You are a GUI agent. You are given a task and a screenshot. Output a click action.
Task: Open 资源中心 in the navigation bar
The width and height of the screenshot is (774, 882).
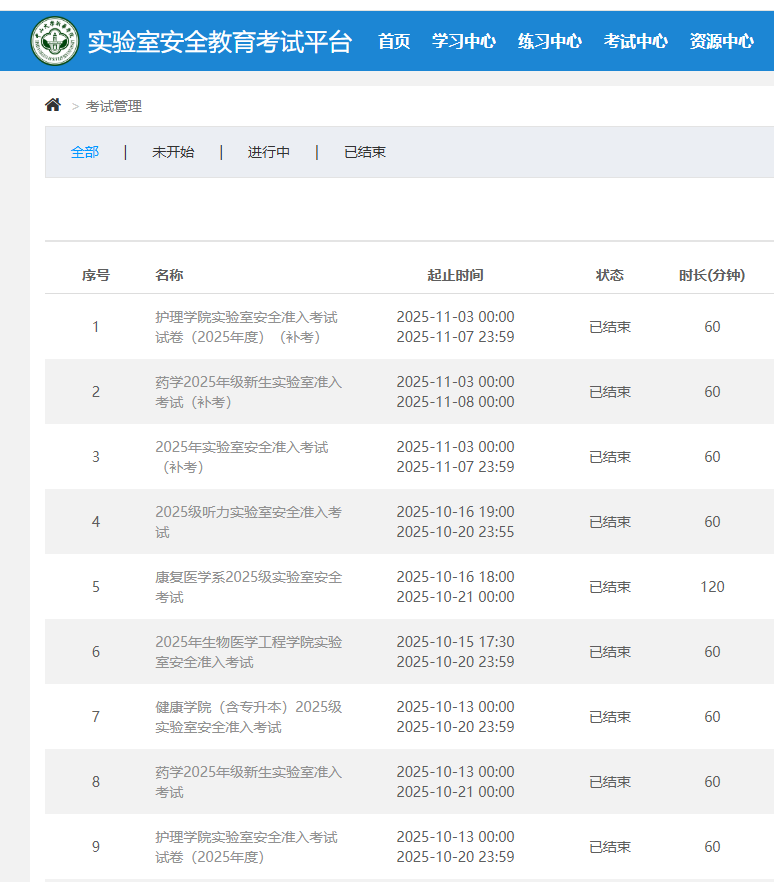pyautogui.click(x=721, y=41)
